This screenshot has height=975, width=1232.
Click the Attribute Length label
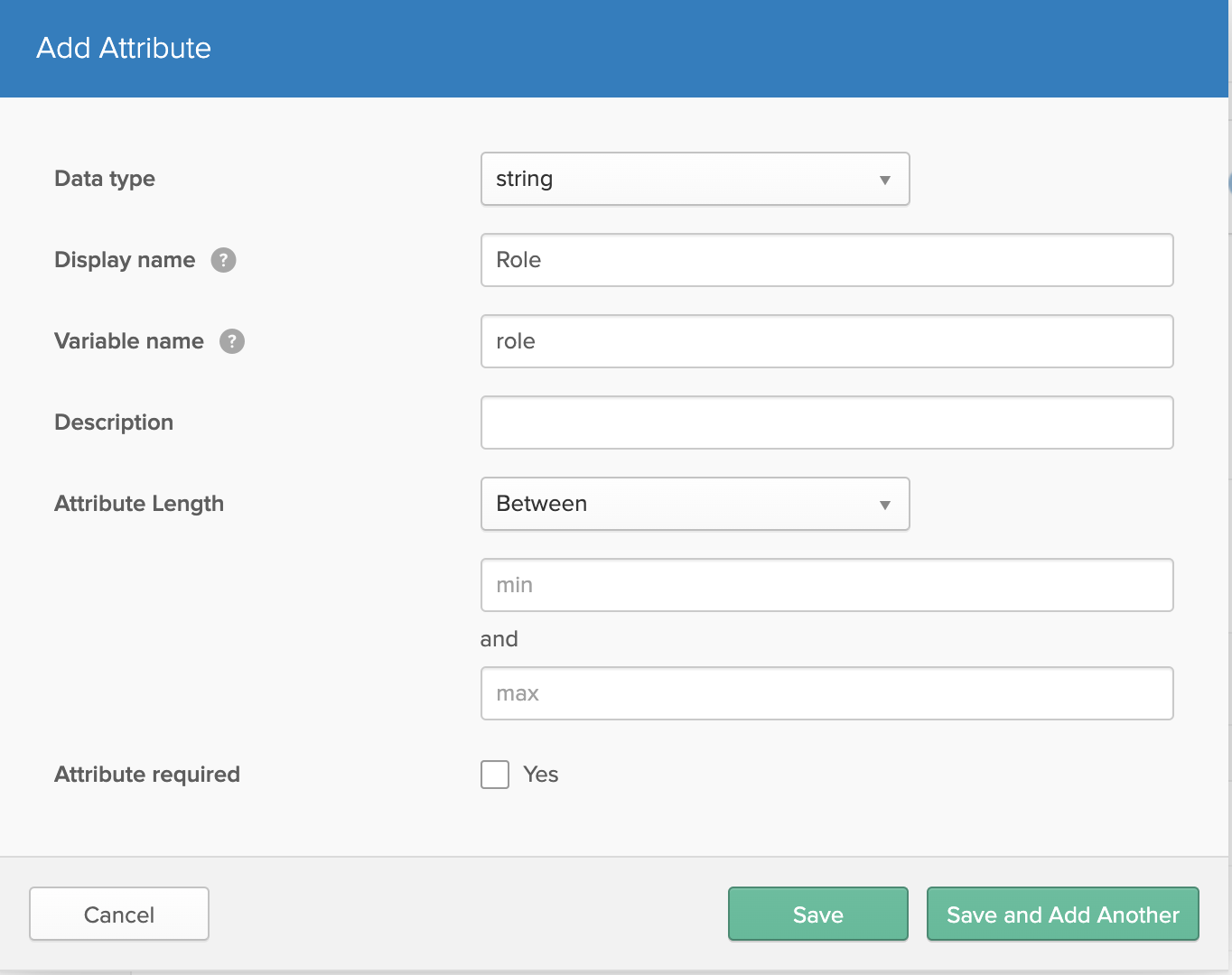[139, 504]
